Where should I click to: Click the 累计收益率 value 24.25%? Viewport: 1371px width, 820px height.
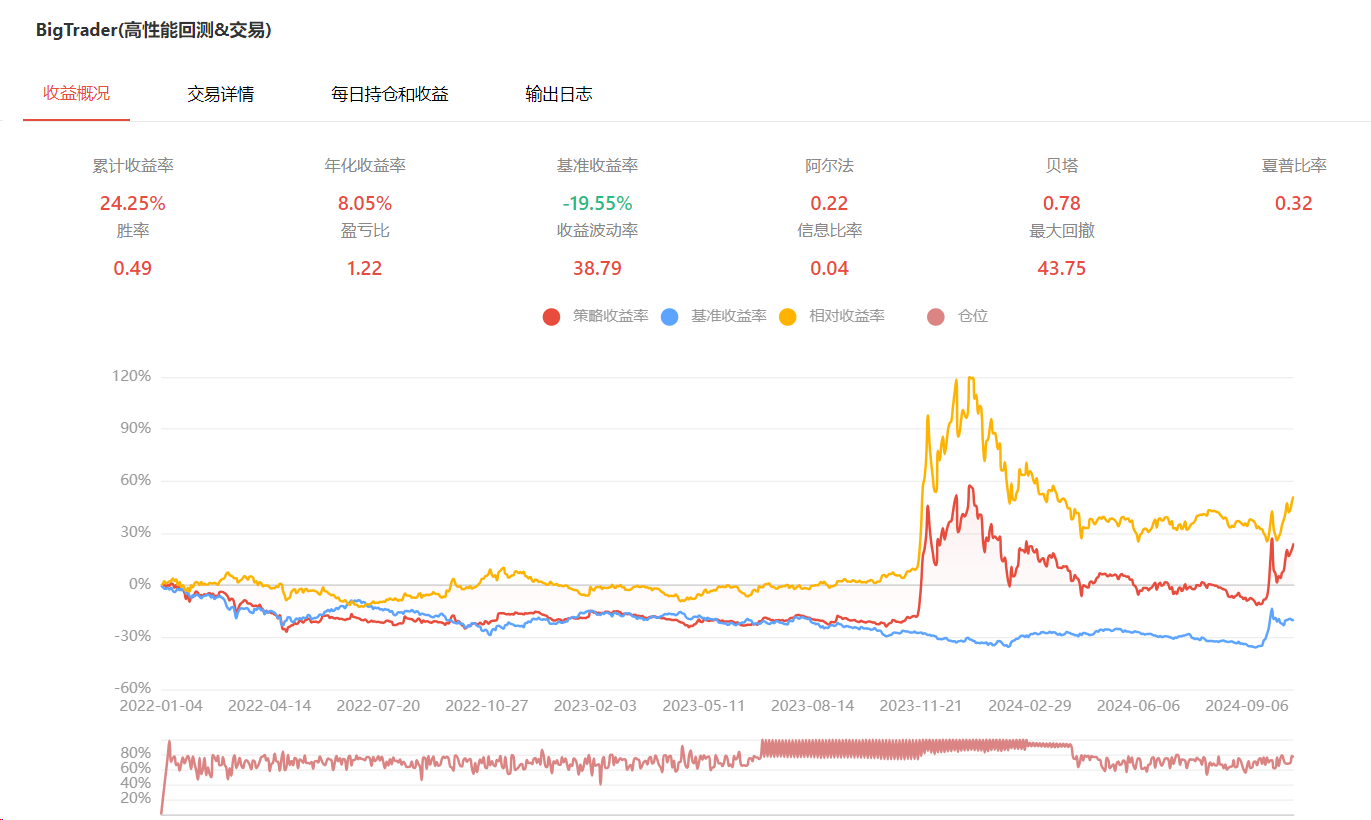[133, 203]
